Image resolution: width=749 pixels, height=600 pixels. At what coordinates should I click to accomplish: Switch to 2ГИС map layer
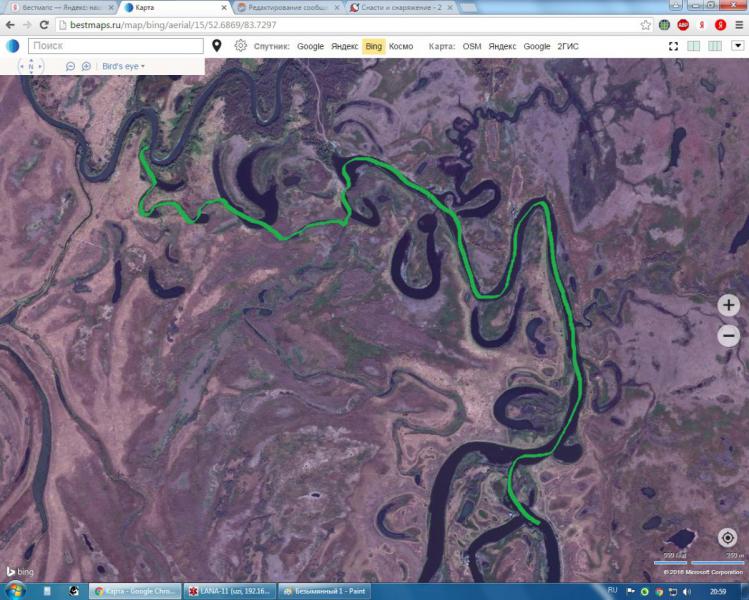pyautogui.click(x=568, y=46)
